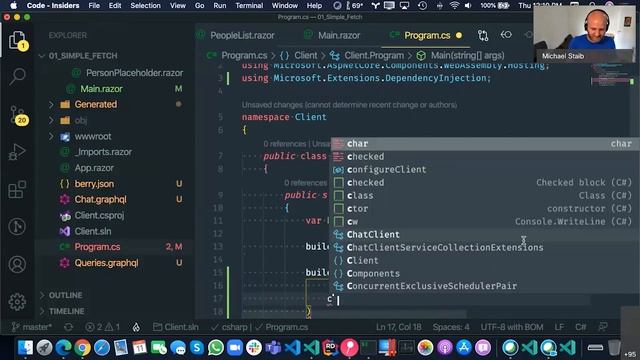Image resolution: width=640 pixels, height=360 pixels.
Task: Open the Run menu
Action: click(x=220, y=6)
